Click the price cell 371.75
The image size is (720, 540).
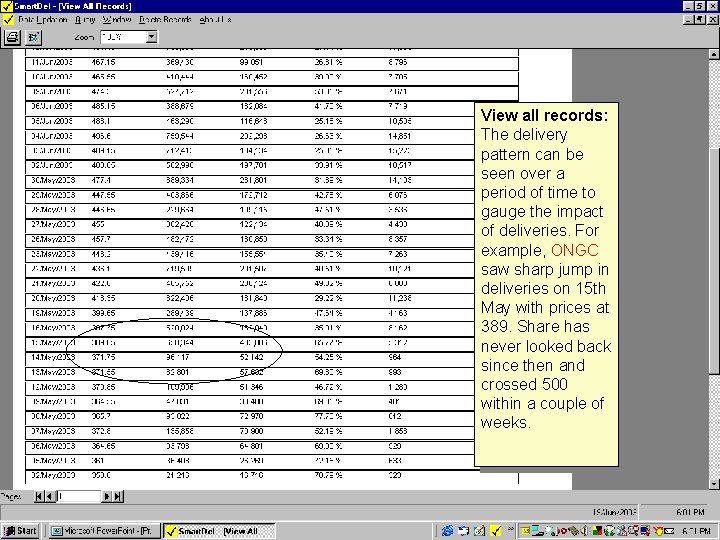[x=103, y=357]
